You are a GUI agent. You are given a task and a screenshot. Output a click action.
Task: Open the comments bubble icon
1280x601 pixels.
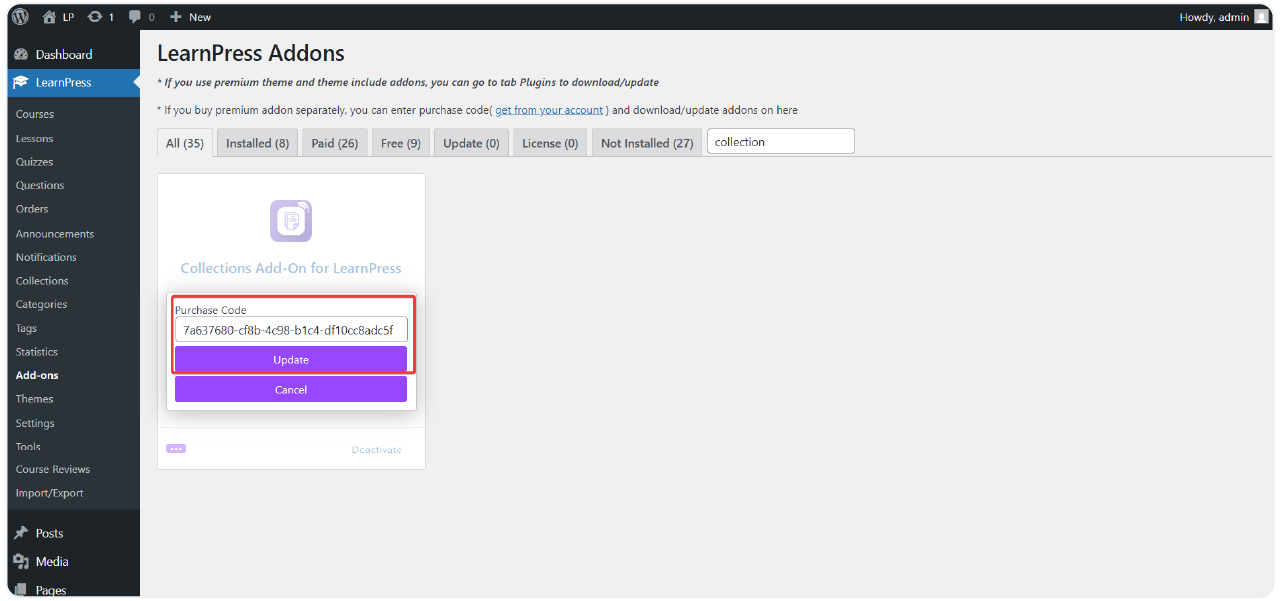pos(135,17)
